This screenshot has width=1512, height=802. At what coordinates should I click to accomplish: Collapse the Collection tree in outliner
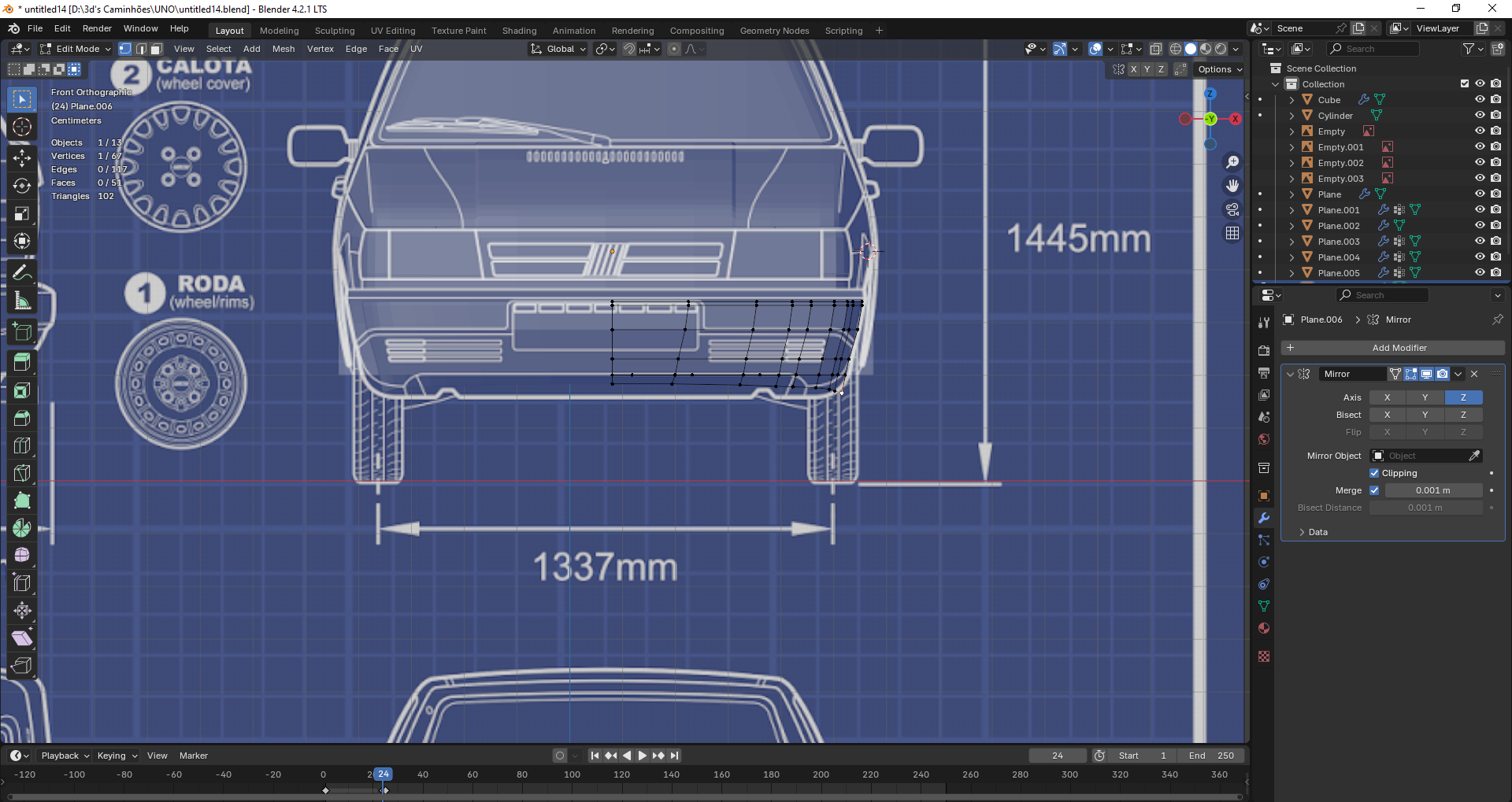(1276, 84)
